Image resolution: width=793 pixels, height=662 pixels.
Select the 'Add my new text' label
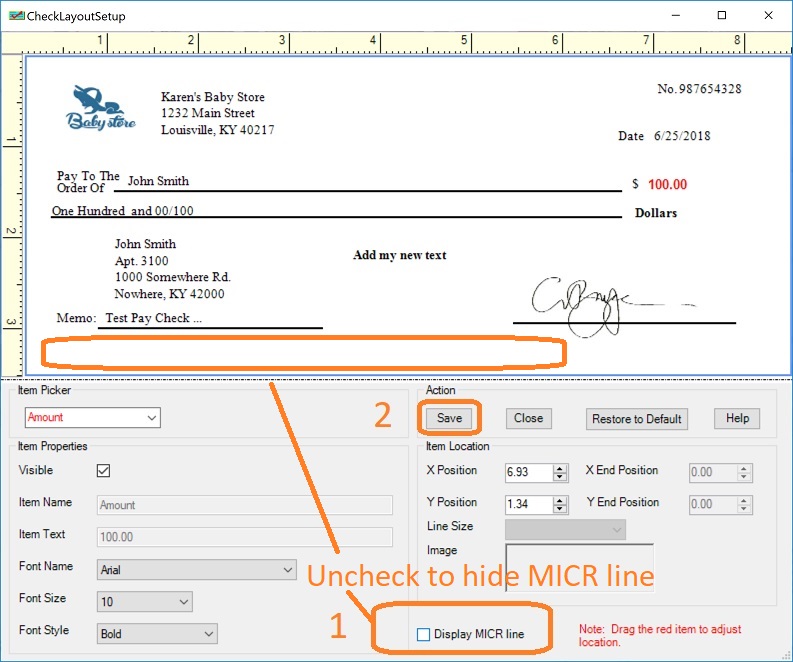click(x=400, y=255)
